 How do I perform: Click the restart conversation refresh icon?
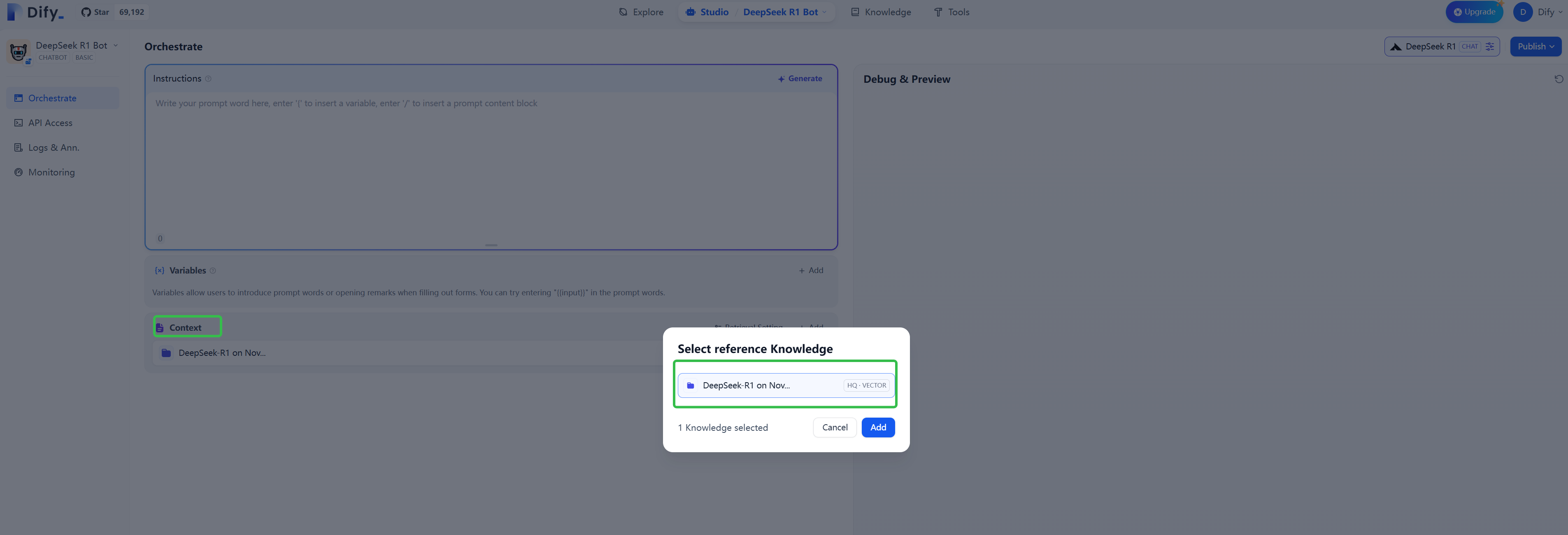(x=1558, y=79)
